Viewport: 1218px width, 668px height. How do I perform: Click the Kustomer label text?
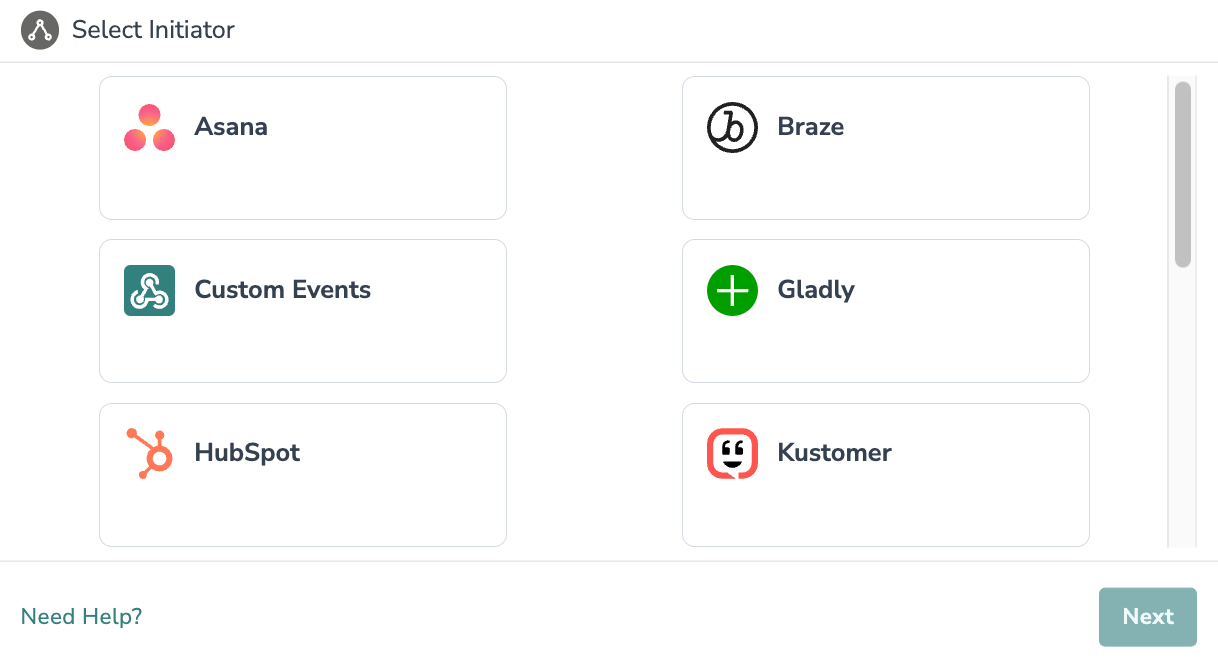point(834,453)
